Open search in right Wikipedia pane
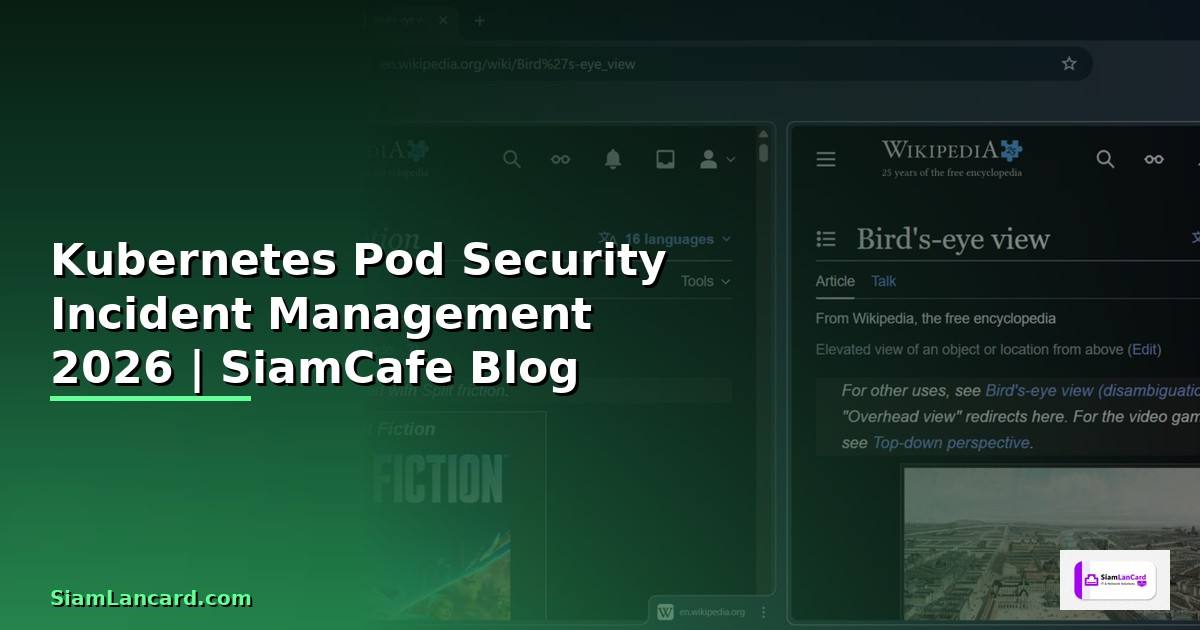Screen dimensions: 1200x630 click(1105, 159)
